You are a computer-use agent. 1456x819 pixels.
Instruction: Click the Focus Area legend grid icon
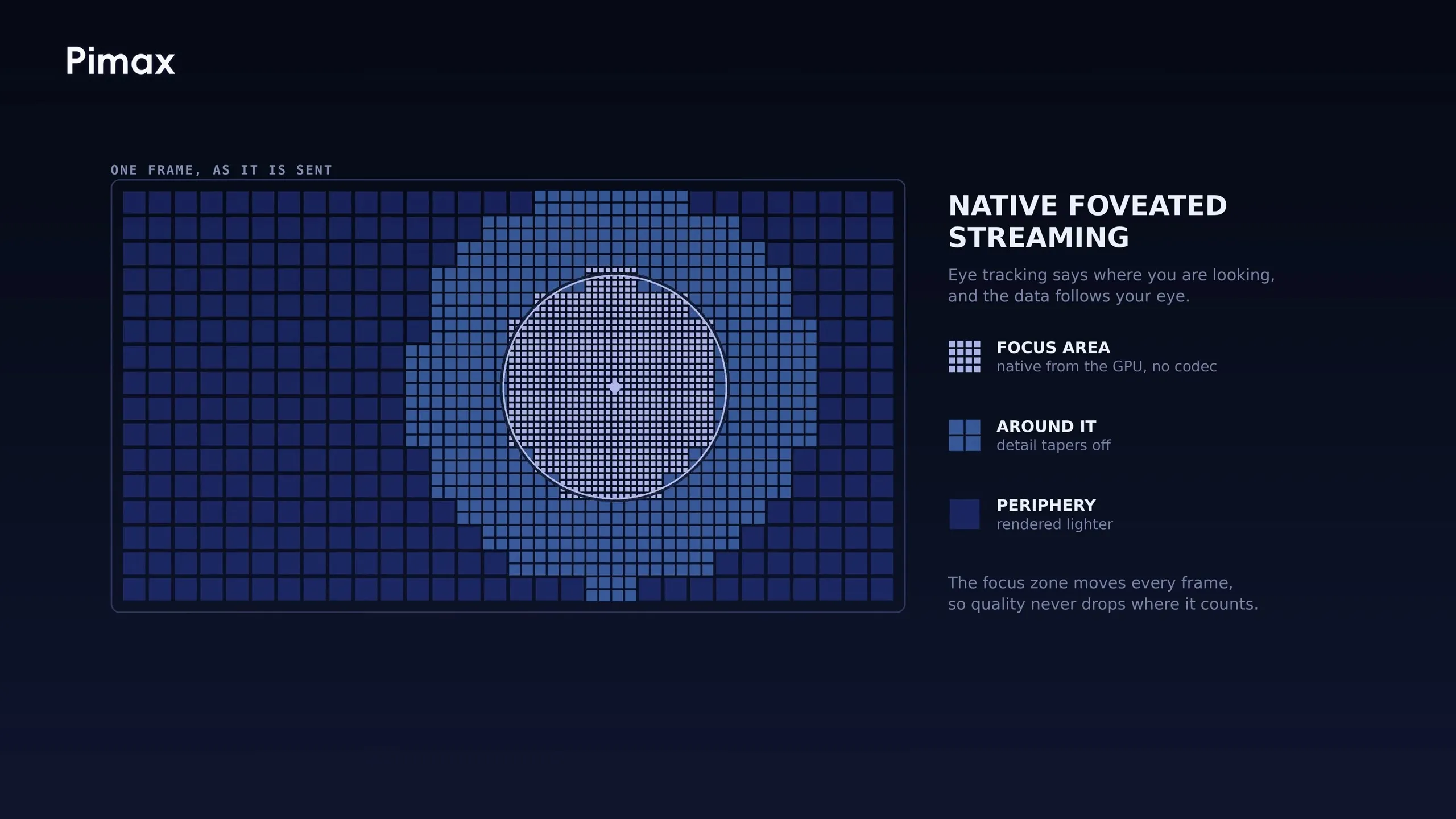pyautogui.click(x=964, y=357)
